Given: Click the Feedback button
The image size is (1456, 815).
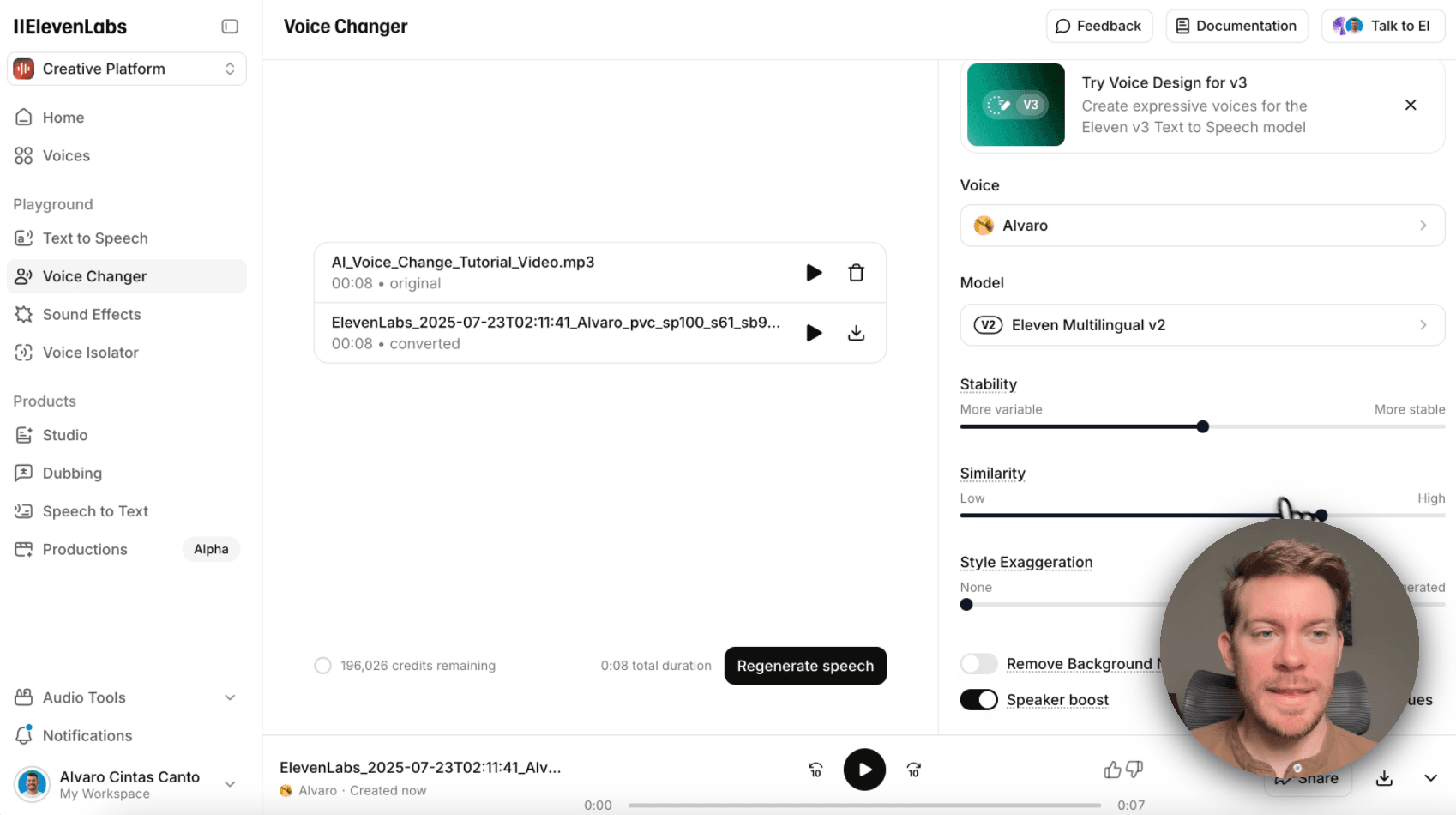Looking at the screenshot, I should coord(1099,26).
